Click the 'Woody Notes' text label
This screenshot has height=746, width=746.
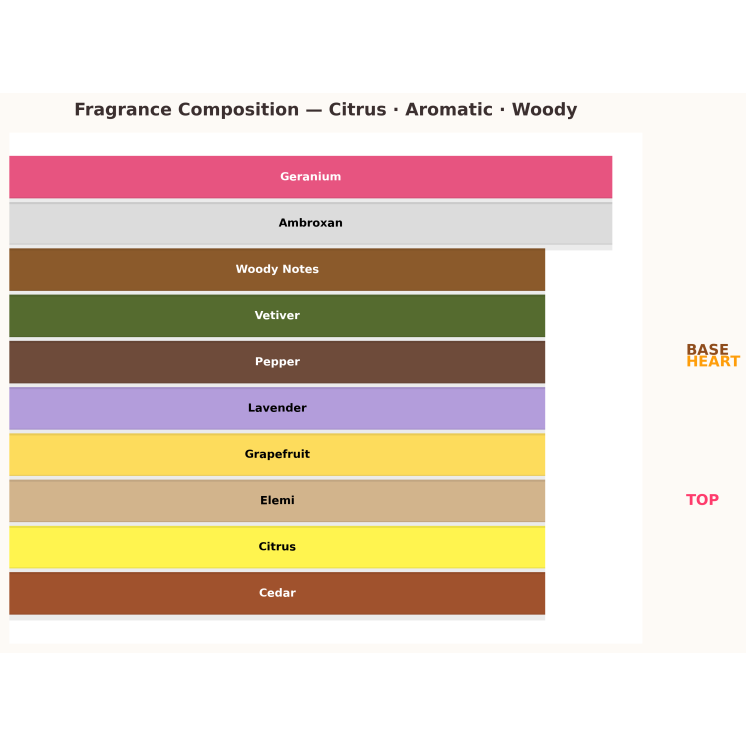pyautogui.click(x=277, y=269)
